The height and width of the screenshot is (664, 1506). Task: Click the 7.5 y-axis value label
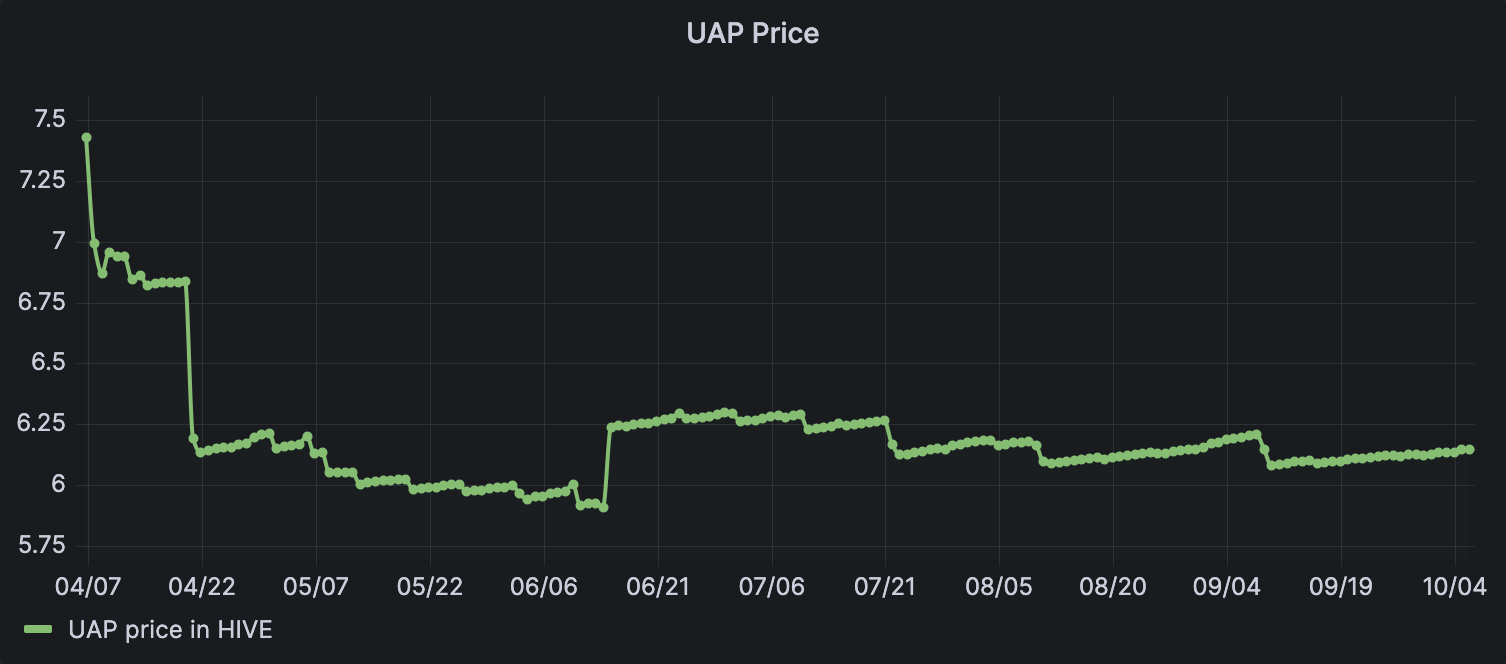50,120
